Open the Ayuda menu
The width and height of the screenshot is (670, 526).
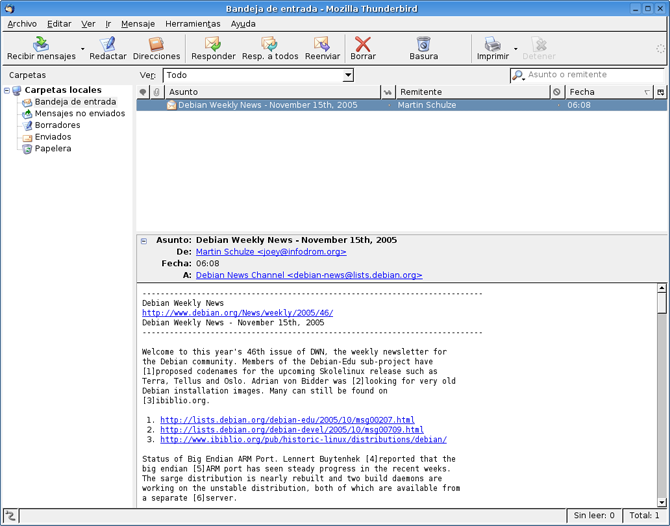coord(243,24)
